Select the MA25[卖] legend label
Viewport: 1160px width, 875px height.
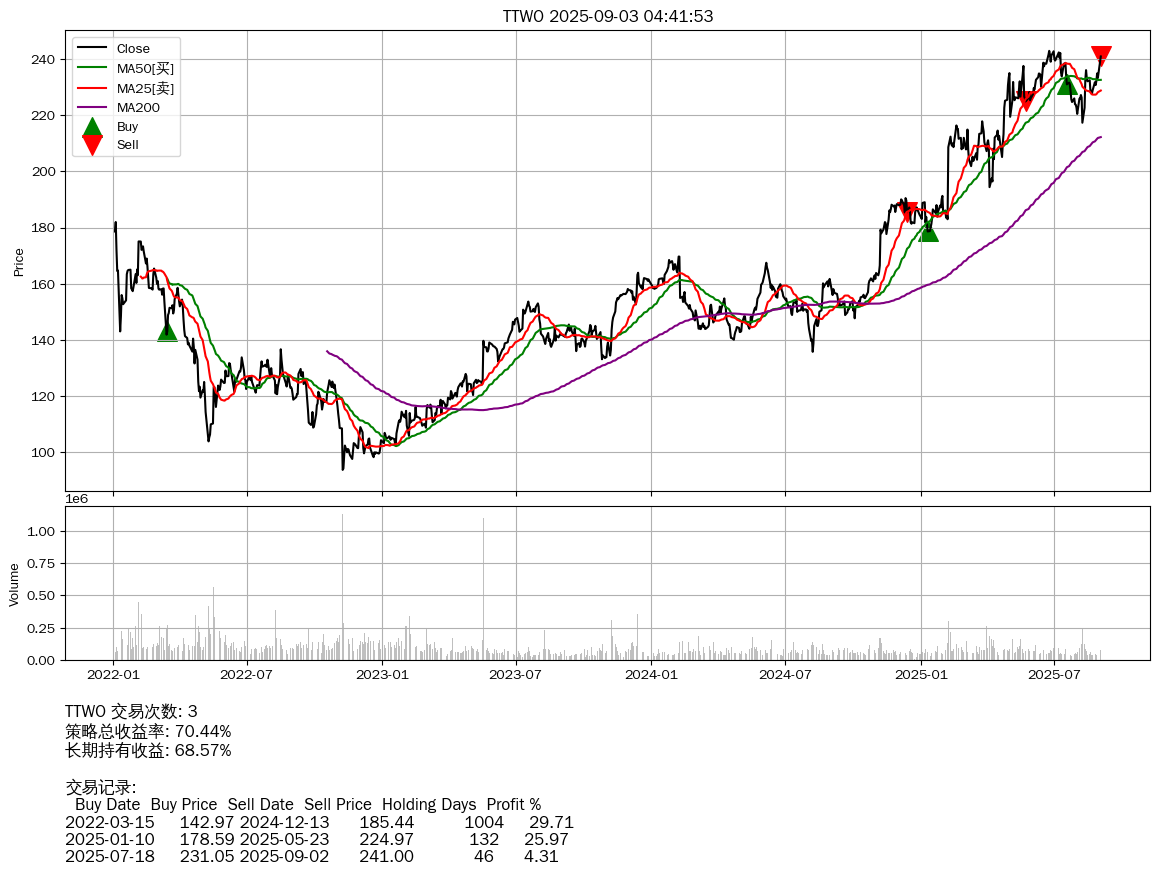pyautogui.click(x=145, y=89)
